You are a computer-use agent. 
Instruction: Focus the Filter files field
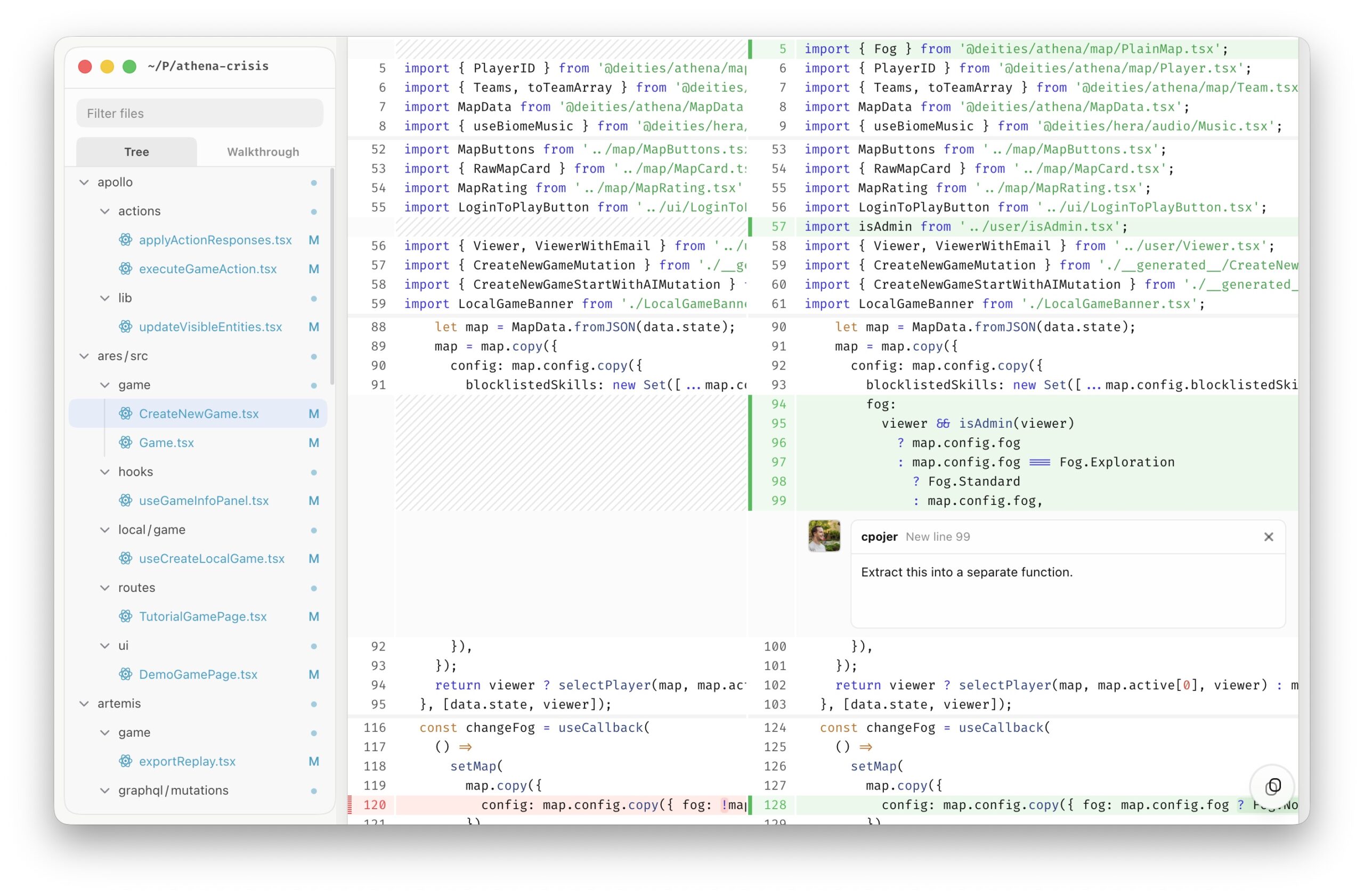coord(199,113)
